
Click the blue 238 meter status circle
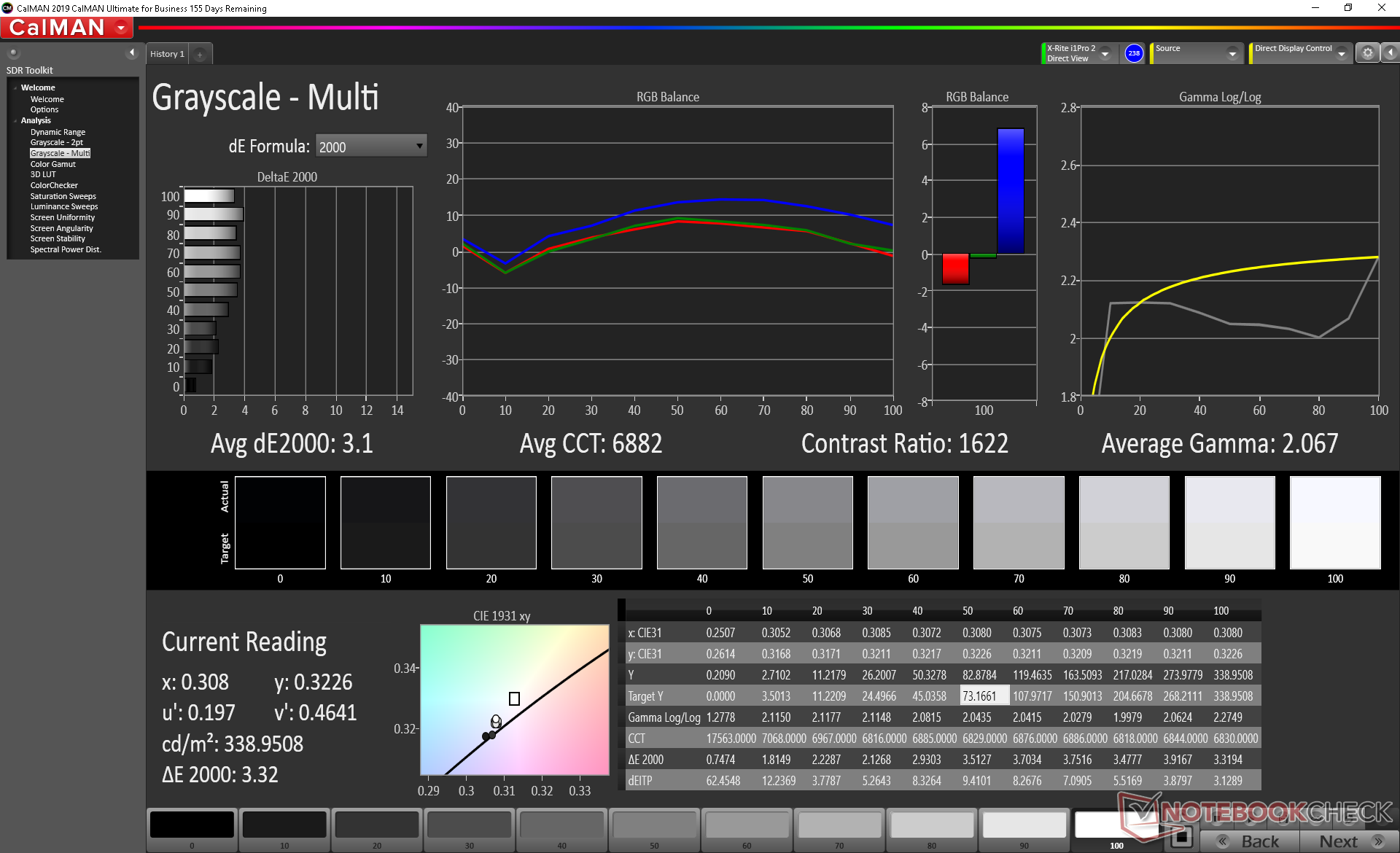(x=1133, y=53)
